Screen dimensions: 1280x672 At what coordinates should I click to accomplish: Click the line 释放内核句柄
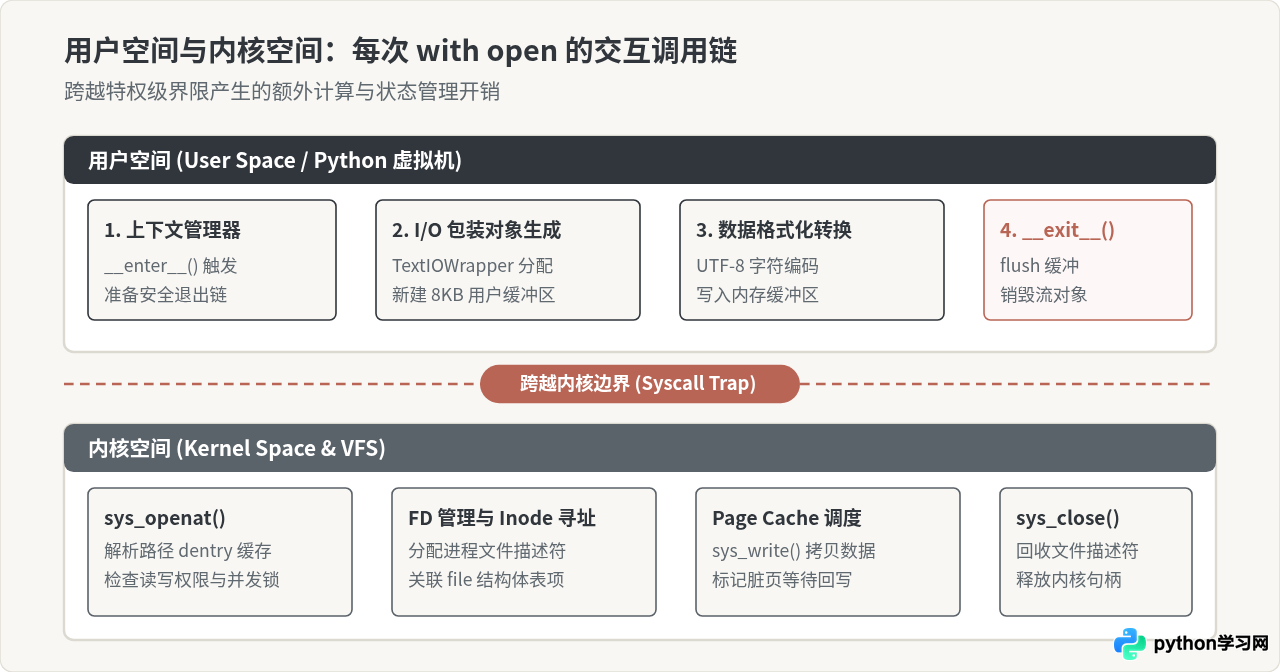pos(1068,579)
